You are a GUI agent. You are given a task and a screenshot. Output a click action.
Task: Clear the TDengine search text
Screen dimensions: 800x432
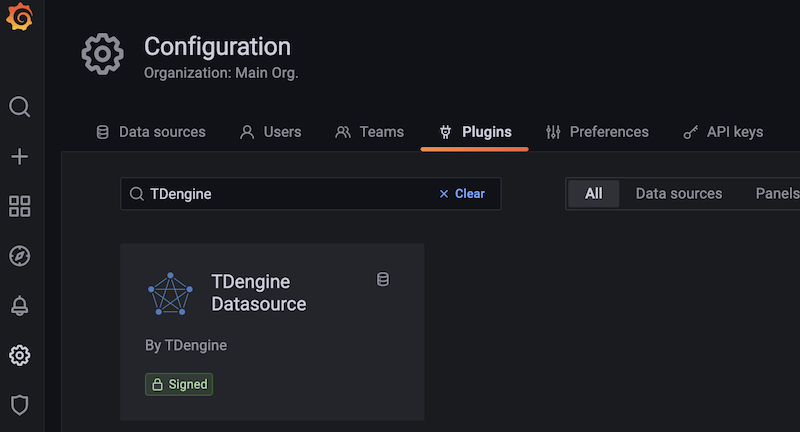coord(462,194)
